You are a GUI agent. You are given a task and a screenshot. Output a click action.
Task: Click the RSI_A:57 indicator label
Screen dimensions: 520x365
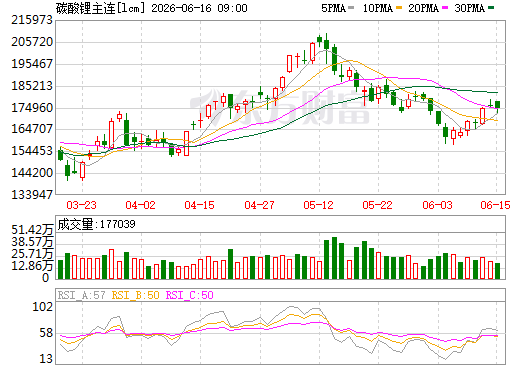click(82, 295)
